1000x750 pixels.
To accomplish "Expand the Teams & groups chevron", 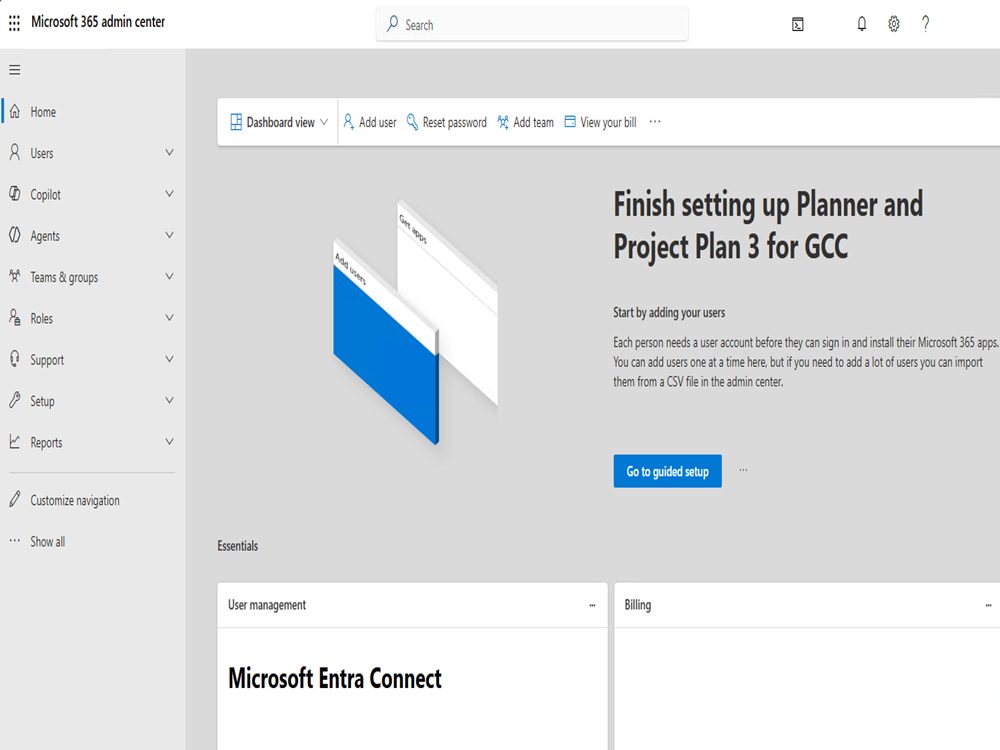I will [x=170, y=277].
